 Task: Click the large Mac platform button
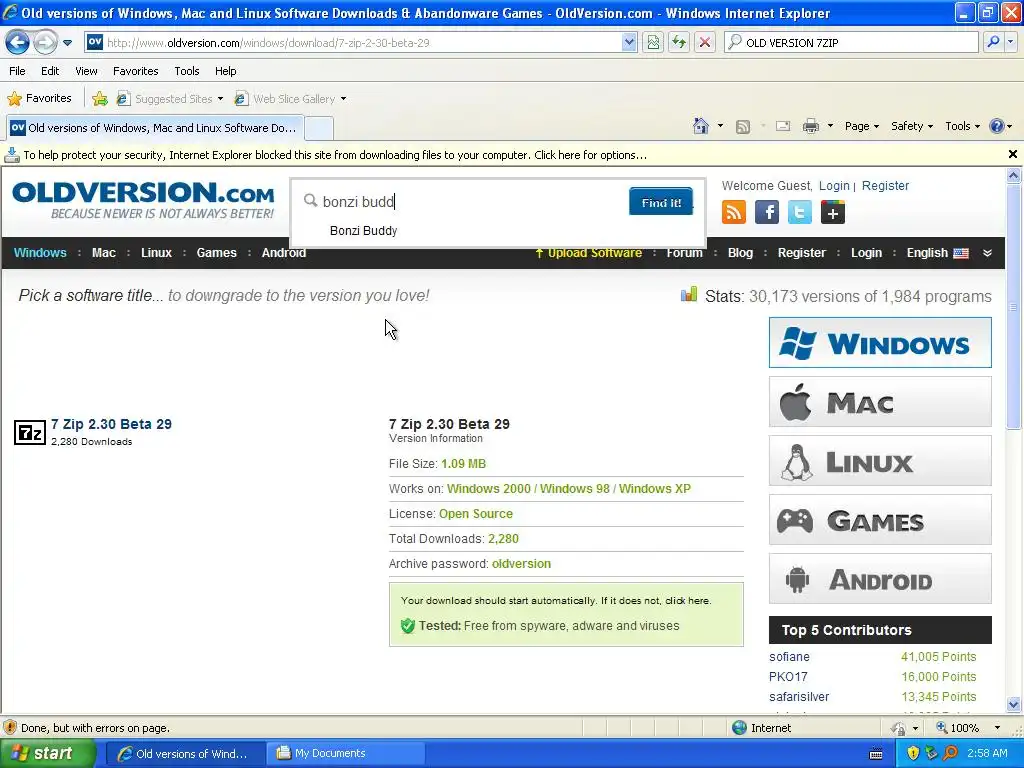[x=880, y=402]
